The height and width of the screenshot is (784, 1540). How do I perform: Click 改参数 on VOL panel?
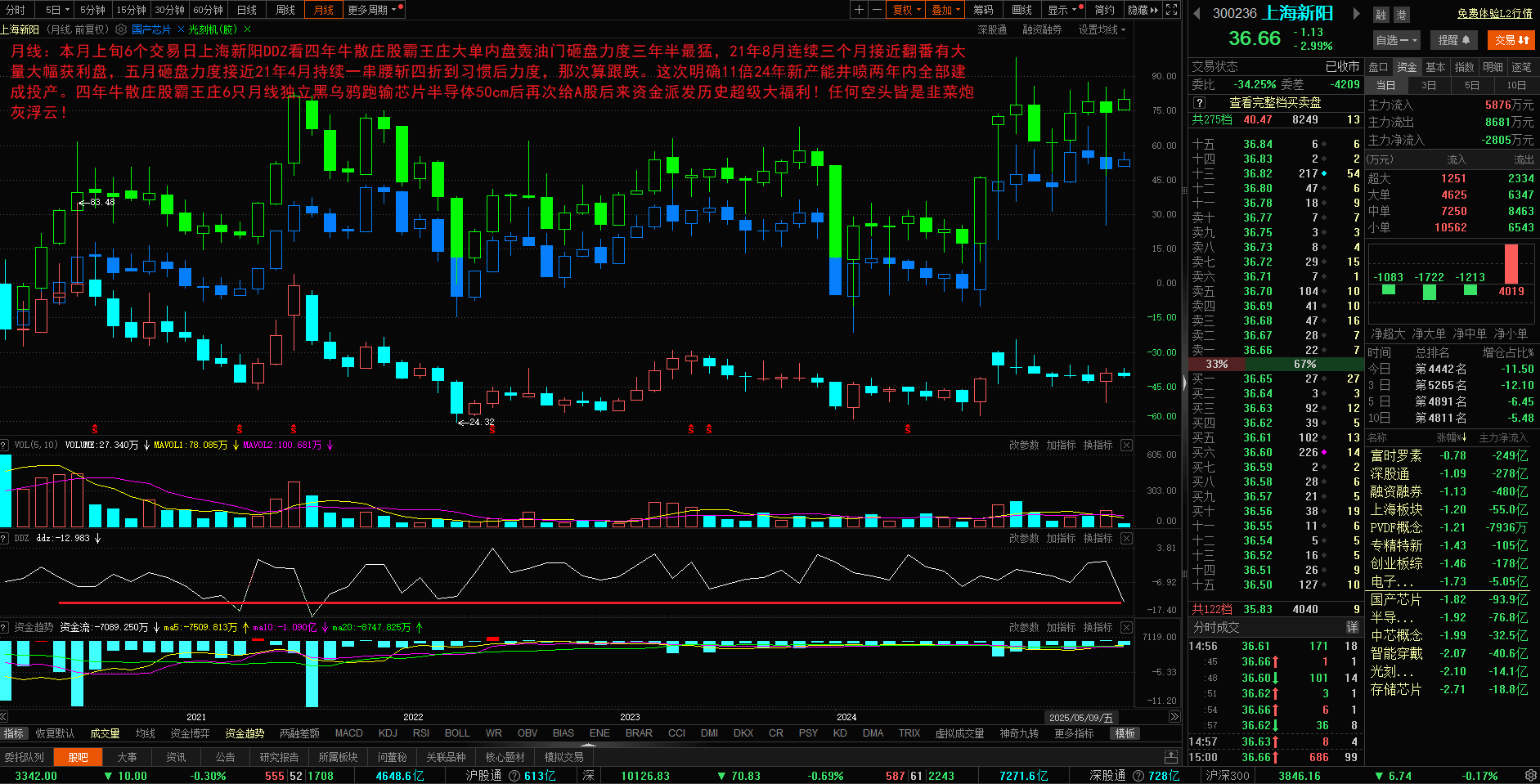point(1024,445)
